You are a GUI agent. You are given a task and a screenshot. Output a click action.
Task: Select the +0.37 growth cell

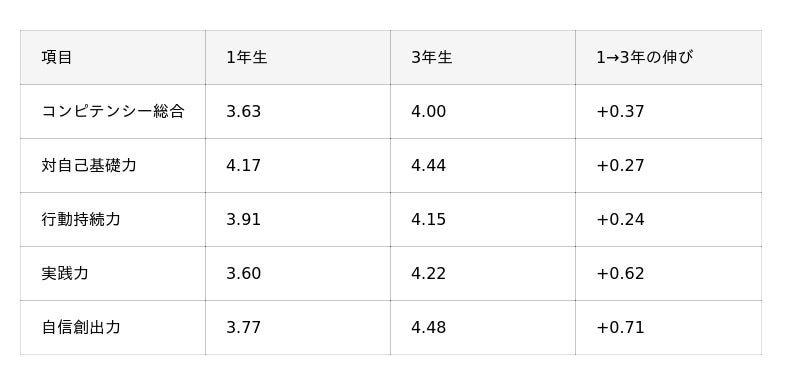pyautogui.click(x=668, y=111)
